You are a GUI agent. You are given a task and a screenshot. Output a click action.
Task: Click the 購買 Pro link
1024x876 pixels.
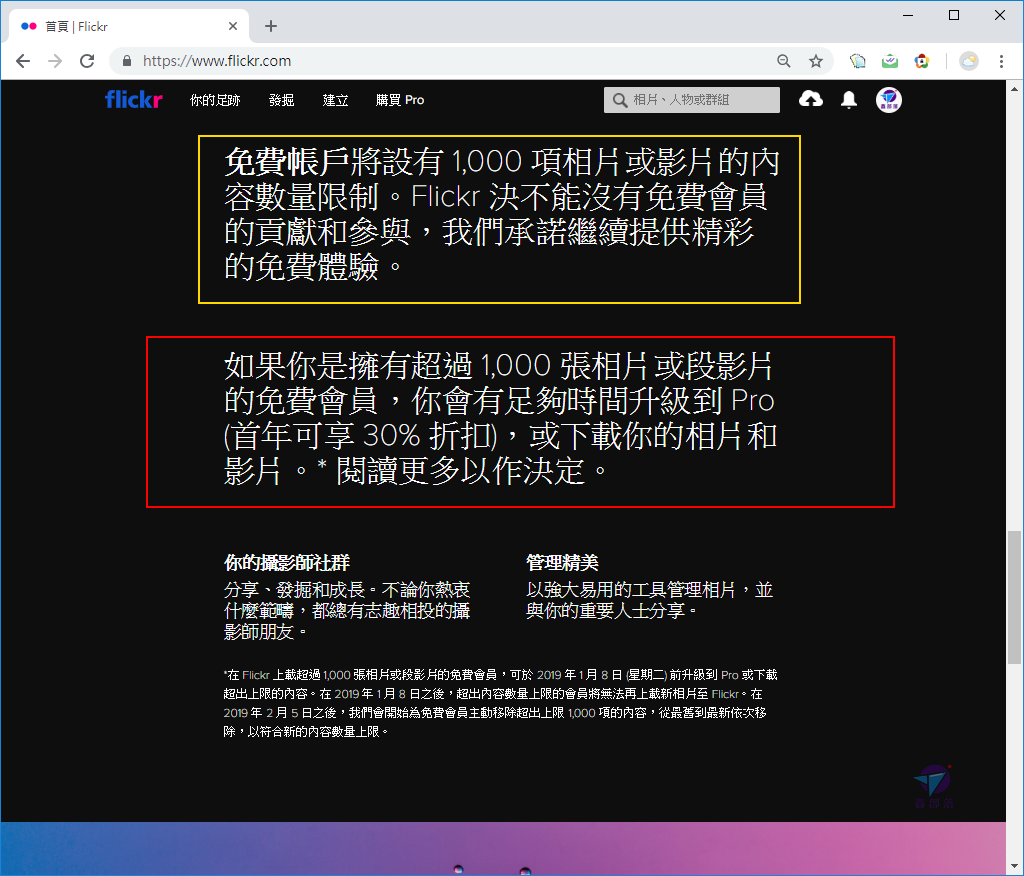coord(400,100)
